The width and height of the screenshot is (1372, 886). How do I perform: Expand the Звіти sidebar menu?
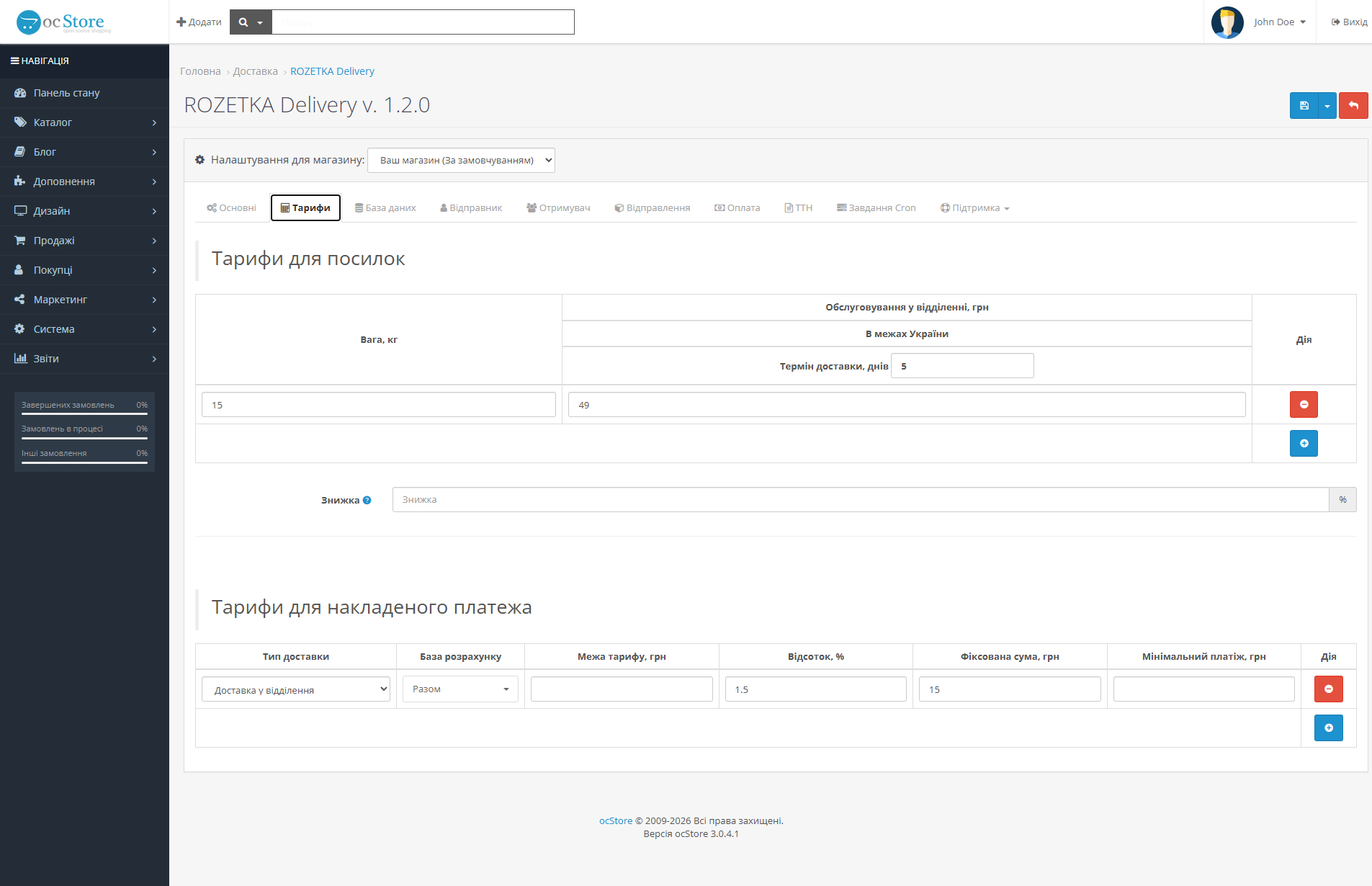(x=84, y=359)
